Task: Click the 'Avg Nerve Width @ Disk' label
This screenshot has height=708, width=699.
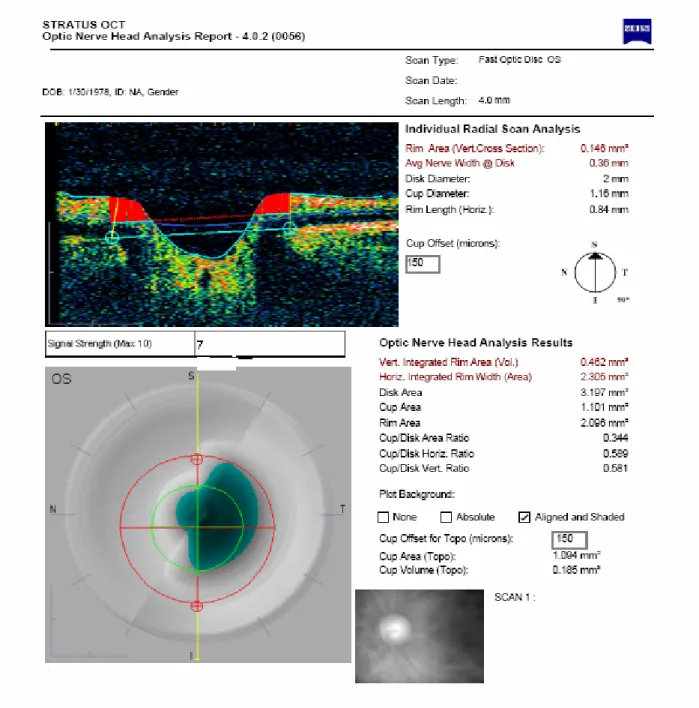Action: click(x=460, y=163)
